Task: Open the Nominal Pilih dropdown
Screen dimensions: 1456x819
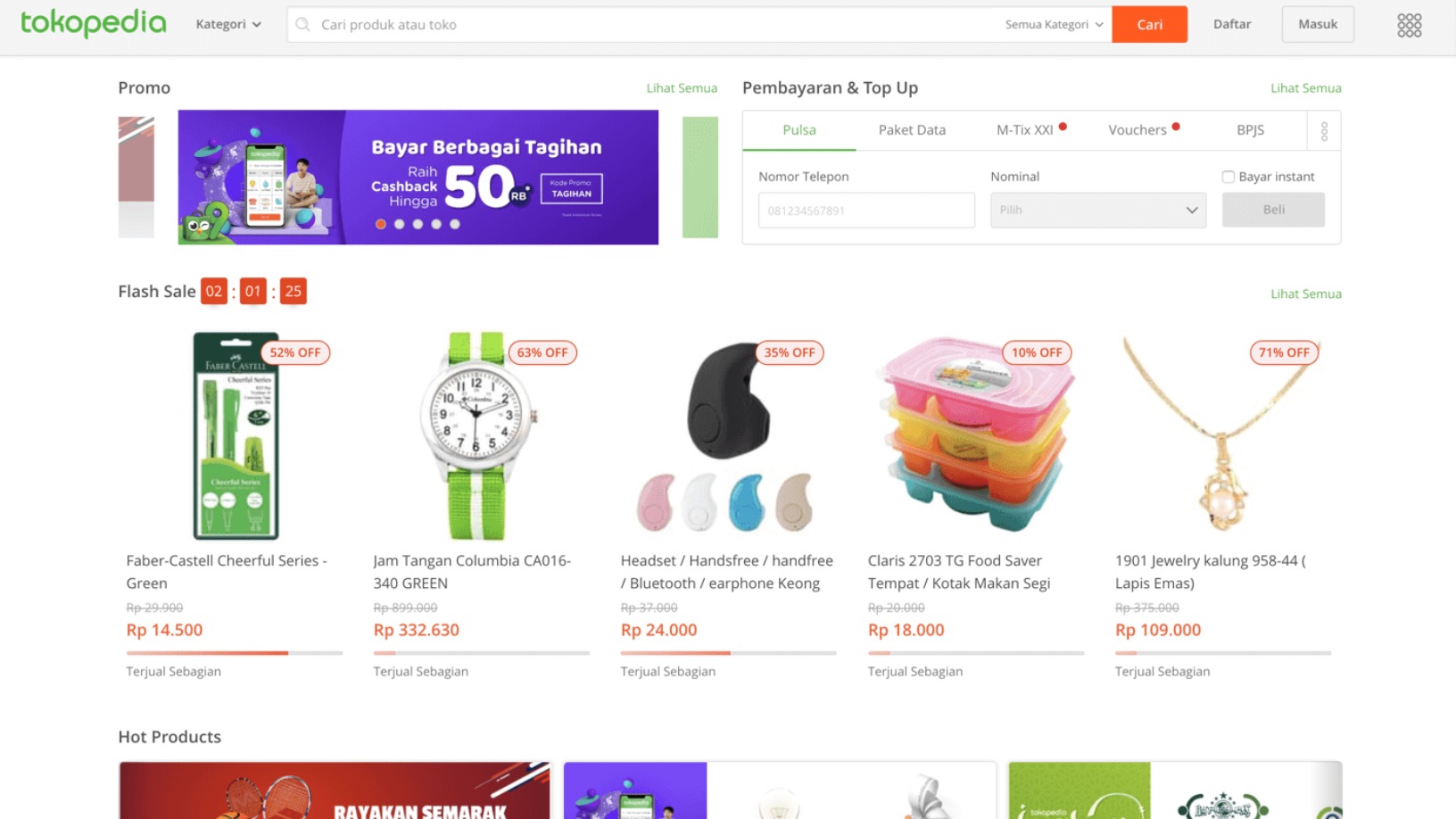Action: point(1097,211)
